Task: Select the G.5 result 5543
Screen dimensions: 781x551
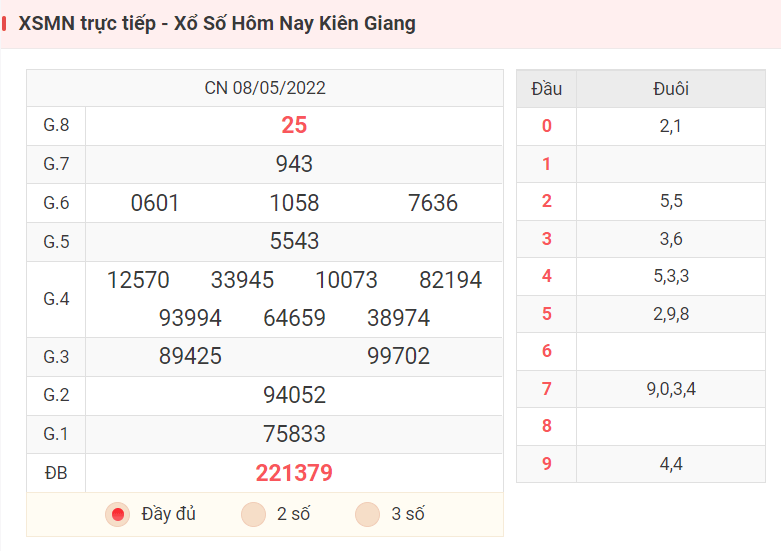Action: pyautogui.click(x=294, y=241)
